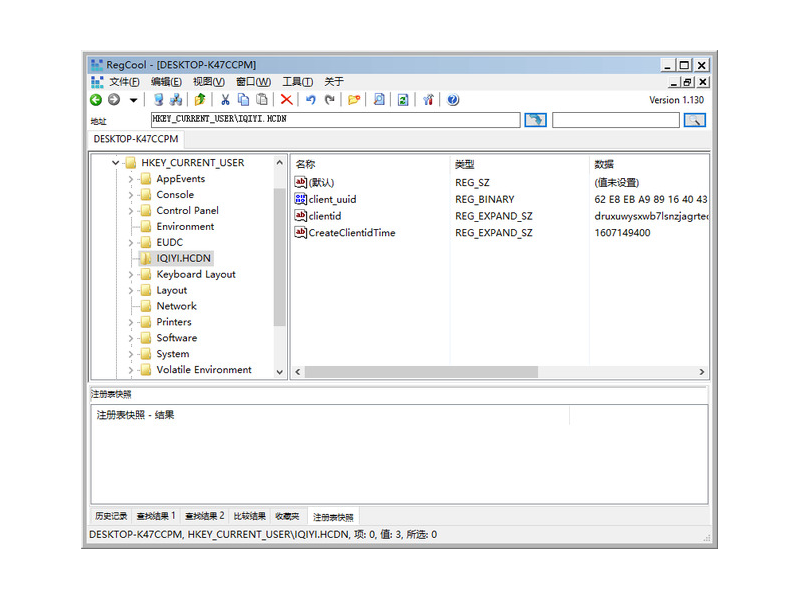This screenshot has width=800, height=600.
Task: Click the Copy icon in toolbar
Action: (x=243, y=100)
